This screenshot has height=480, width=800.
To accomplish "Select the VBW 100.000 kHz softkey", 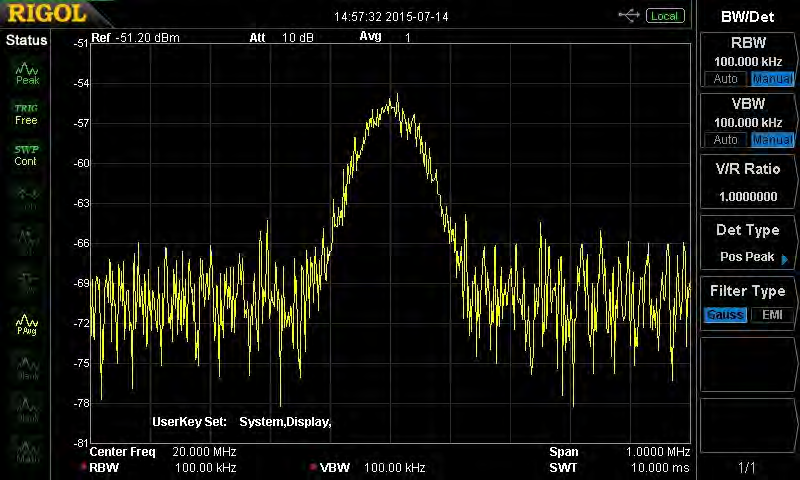I will 748,121.
